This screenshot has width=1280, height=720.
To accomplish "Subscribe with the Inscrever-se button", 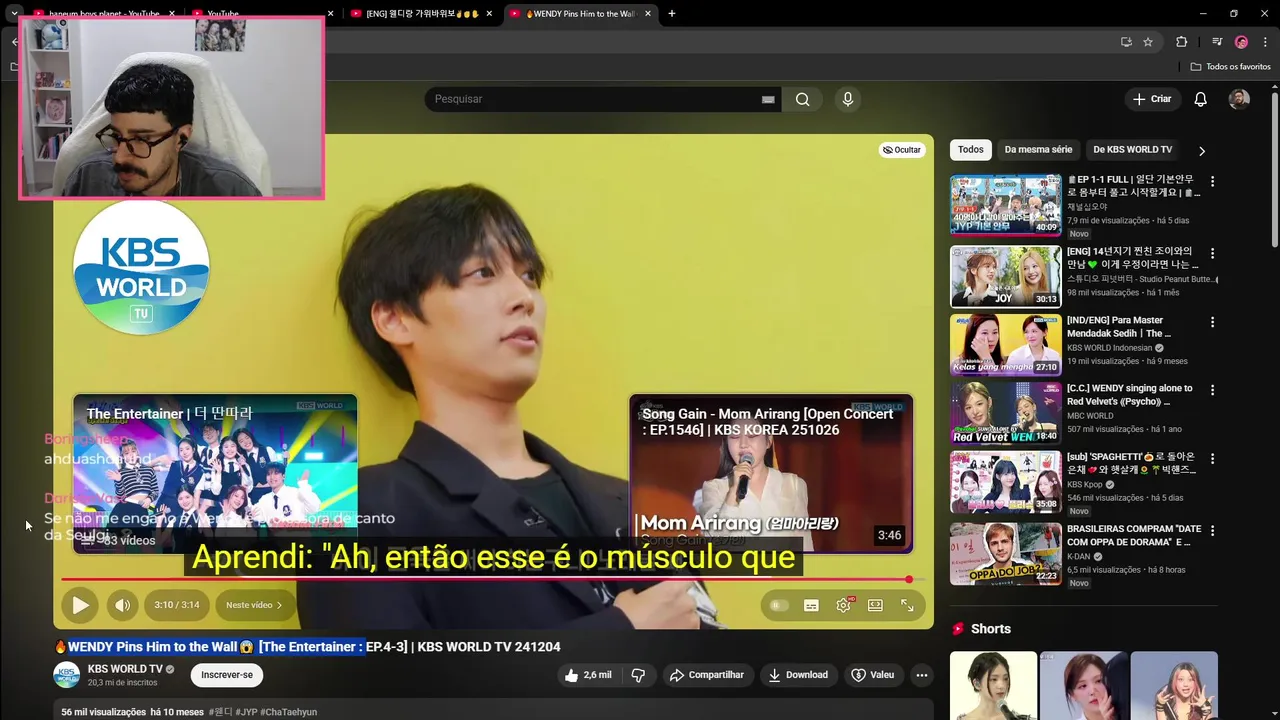I will click(227, 675).
